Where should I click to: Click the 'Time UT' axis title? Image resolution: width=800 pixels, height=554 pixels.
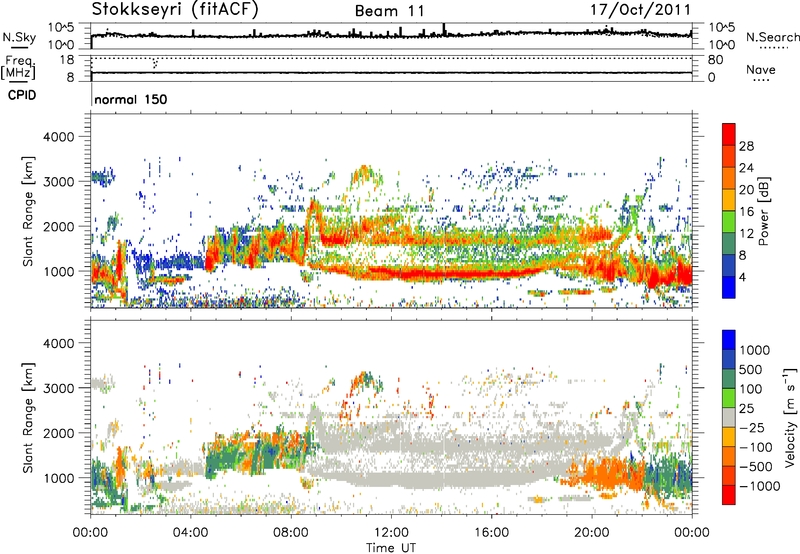(x=391, y=548)
